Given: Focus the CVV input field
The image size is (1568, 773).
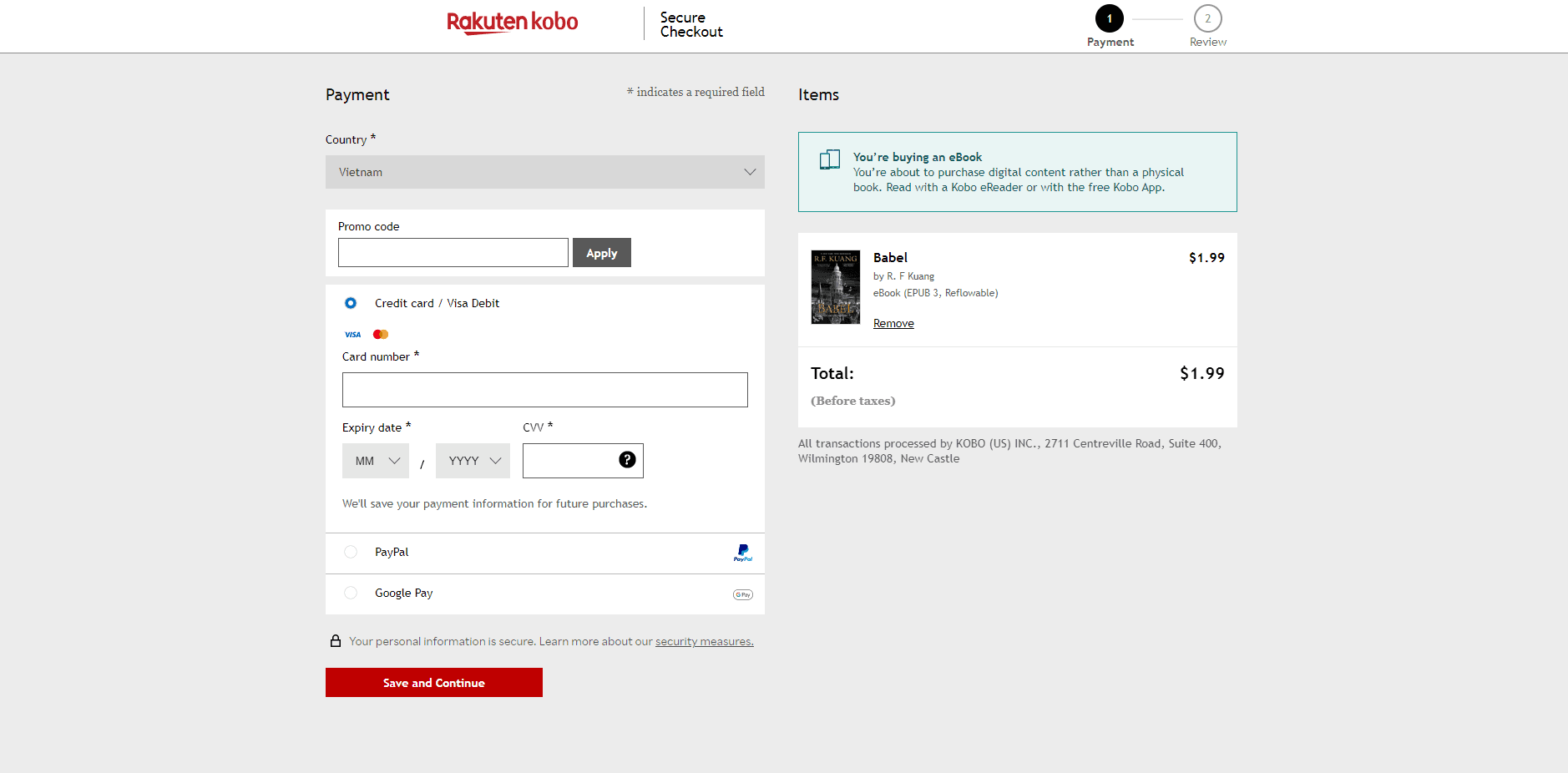Looking at the screenshot, I should tap(583, 461).
